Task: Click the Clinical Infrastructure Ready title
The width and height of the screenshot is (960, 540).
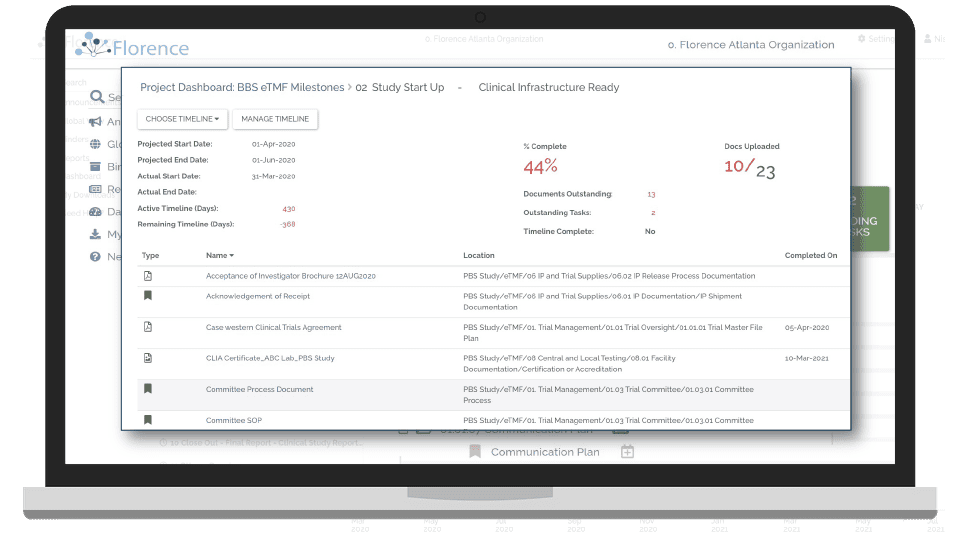Action: 549,88
